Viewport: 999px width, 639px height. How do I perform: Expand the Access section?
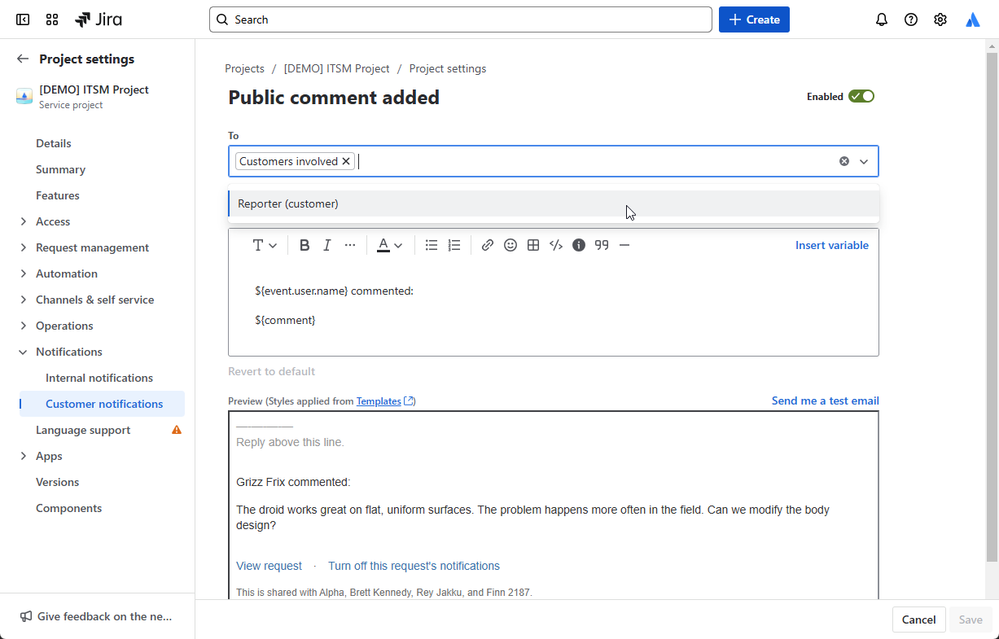tap(24, 222)
